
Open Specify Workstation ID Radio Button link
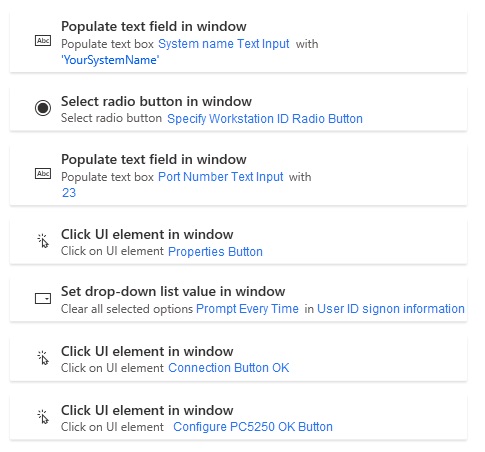tap(265, 119)
